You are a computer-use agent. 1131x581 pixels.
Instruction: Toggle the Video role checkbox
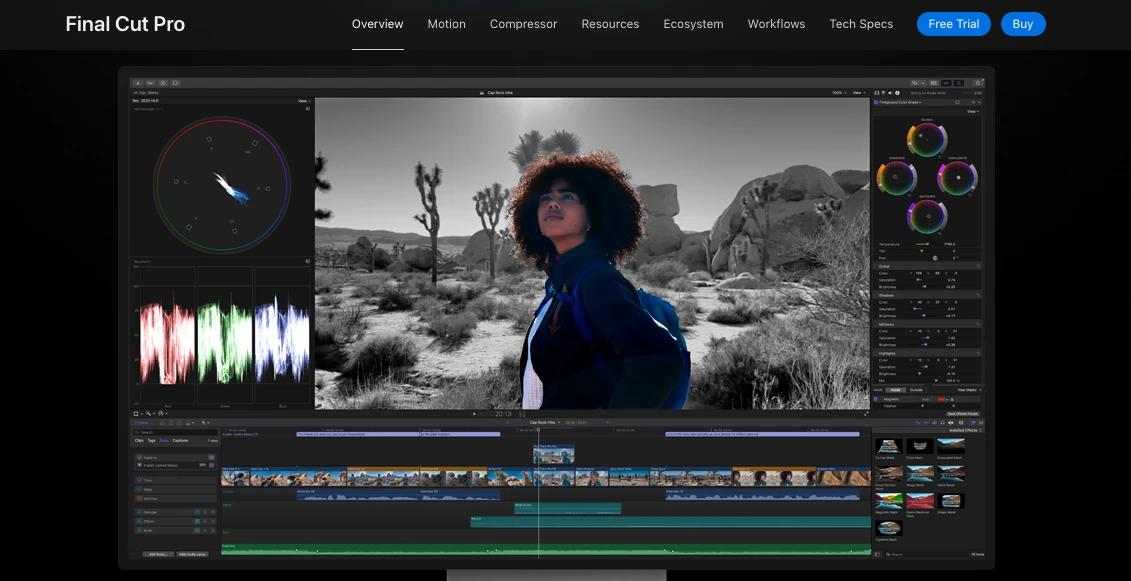click(x=139, y=489)
